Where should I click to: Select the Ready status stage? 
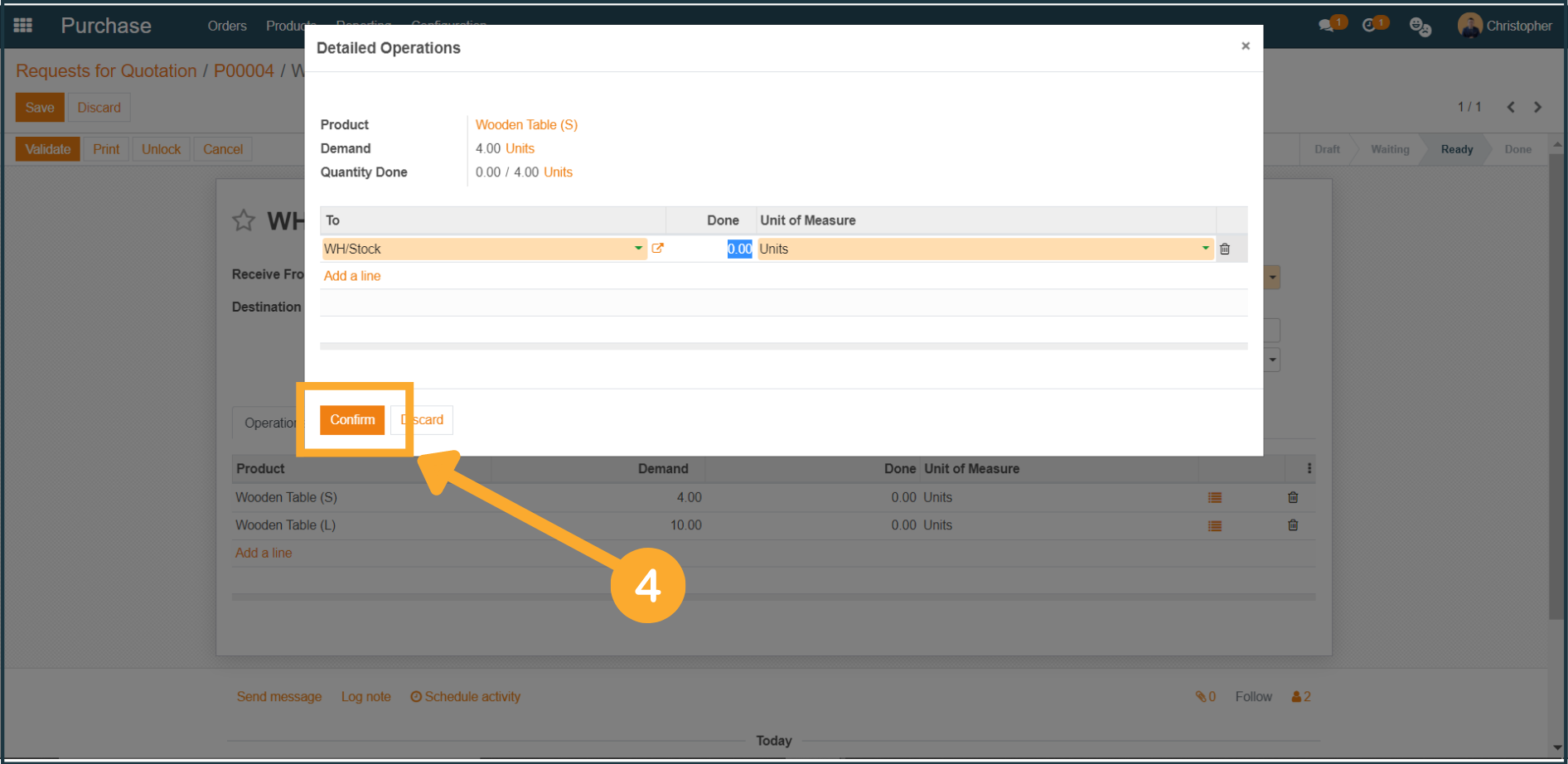pyautogui.click(x=1456, y=149)
